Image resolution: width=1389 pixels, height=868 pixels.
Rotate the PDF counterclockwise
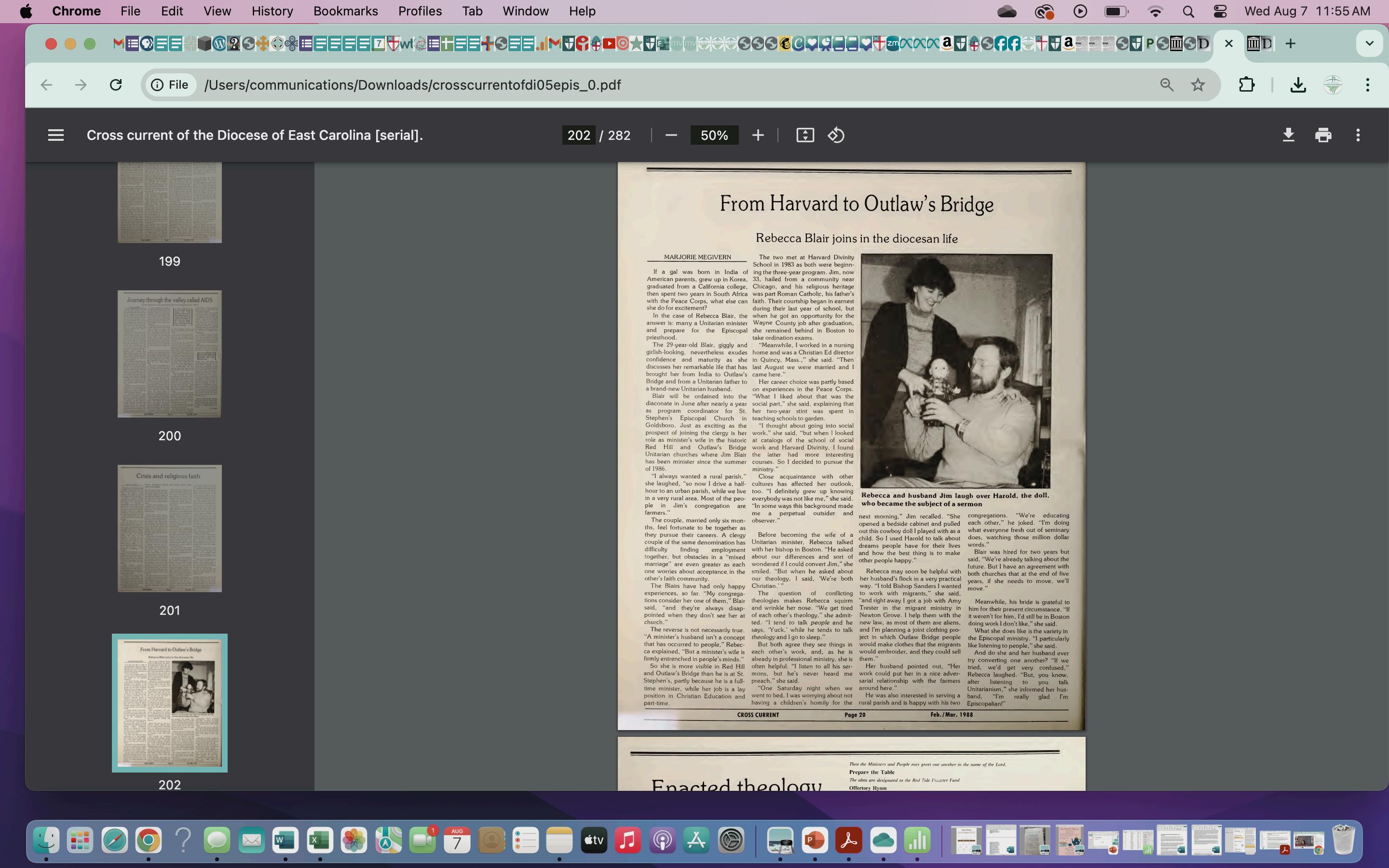click(836, 136)
